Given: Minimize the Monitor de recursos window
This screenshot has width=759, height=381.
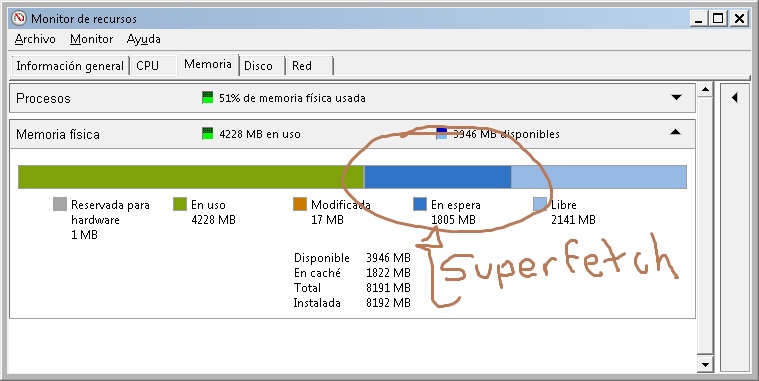Looking at the screenshot, I should pos(698,19).
